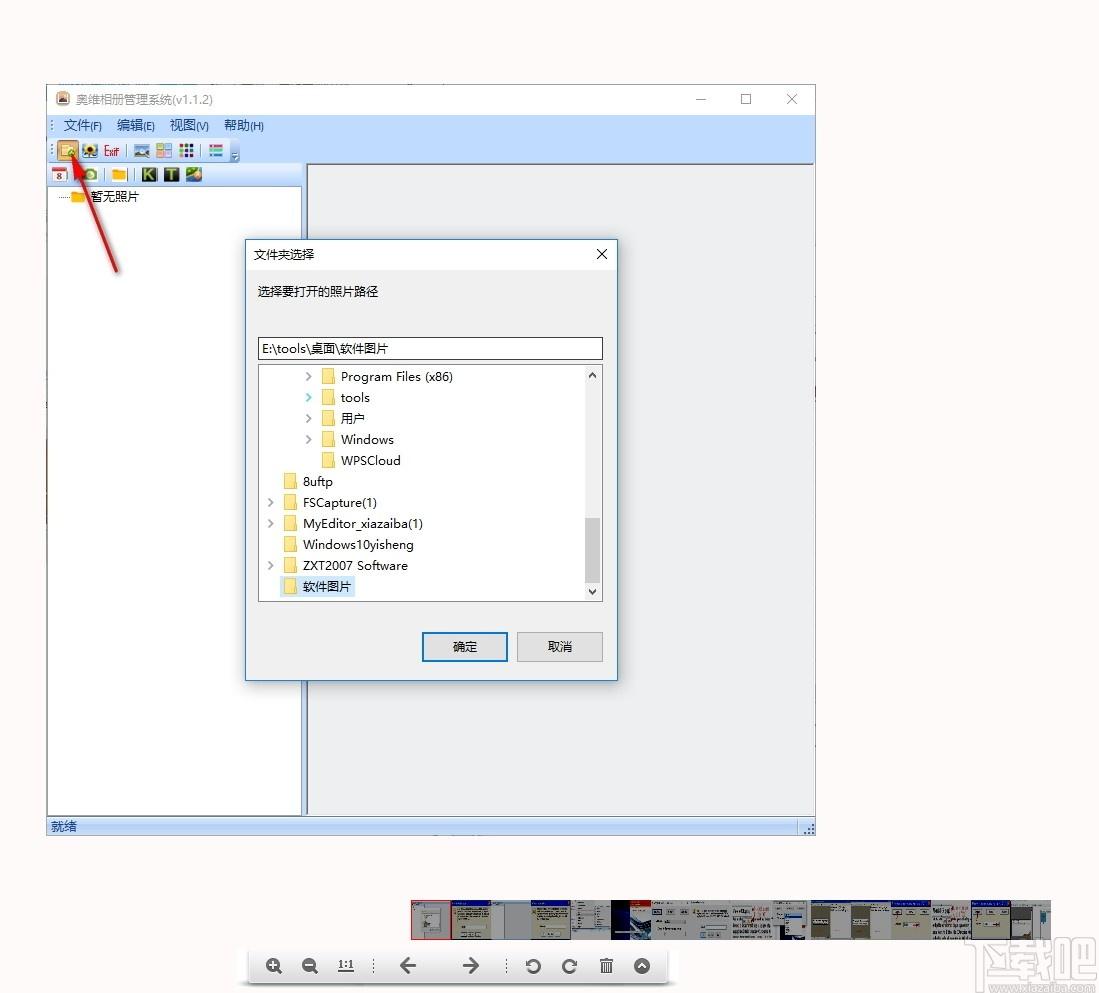The width and height of the screenshot is (1099, 993).
Task: Select the dark blue thumbnail in strip
Action: [631, 921]
